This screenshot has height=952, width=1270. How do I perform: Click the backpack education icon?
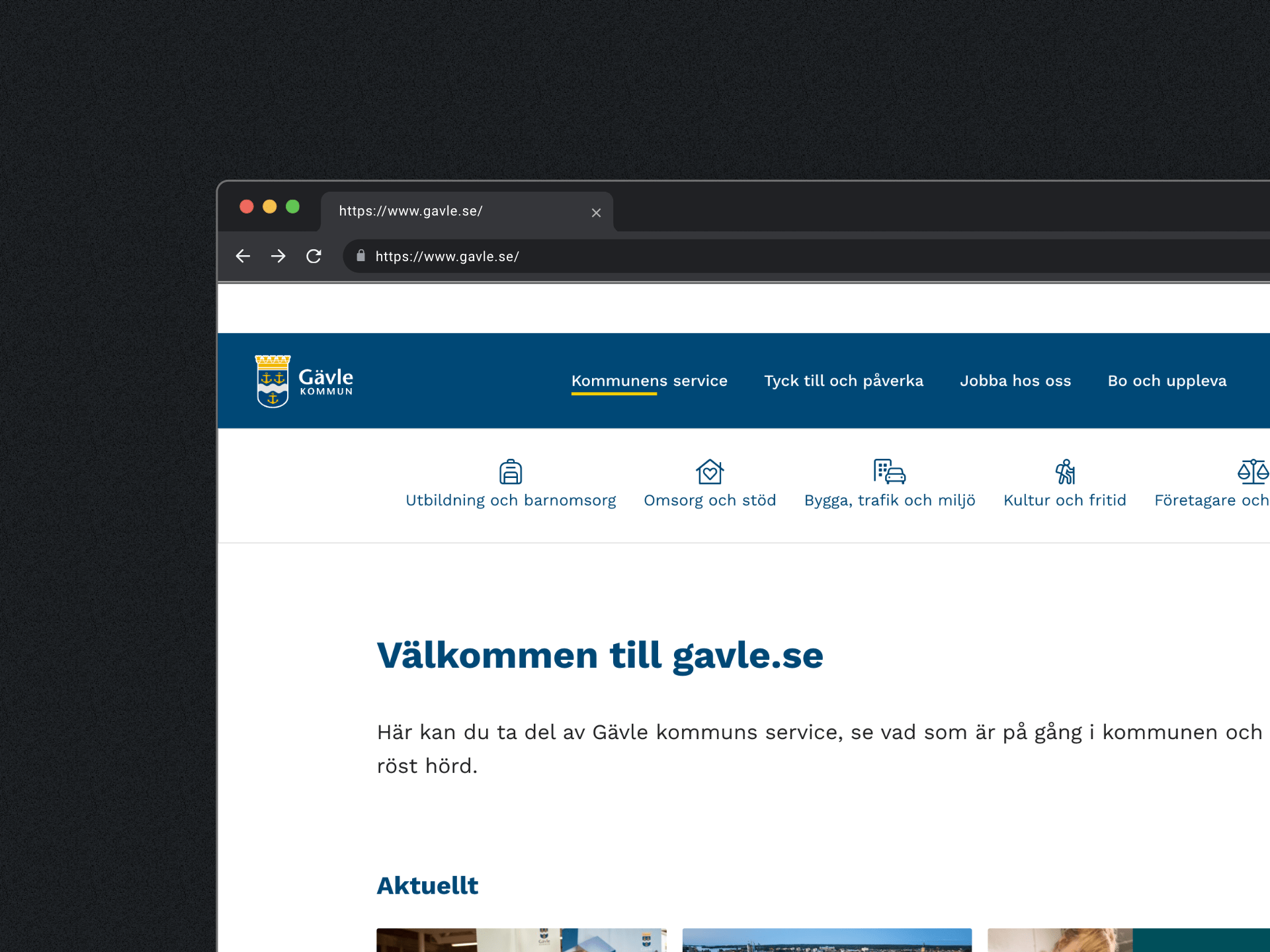[x=510, y=472]
